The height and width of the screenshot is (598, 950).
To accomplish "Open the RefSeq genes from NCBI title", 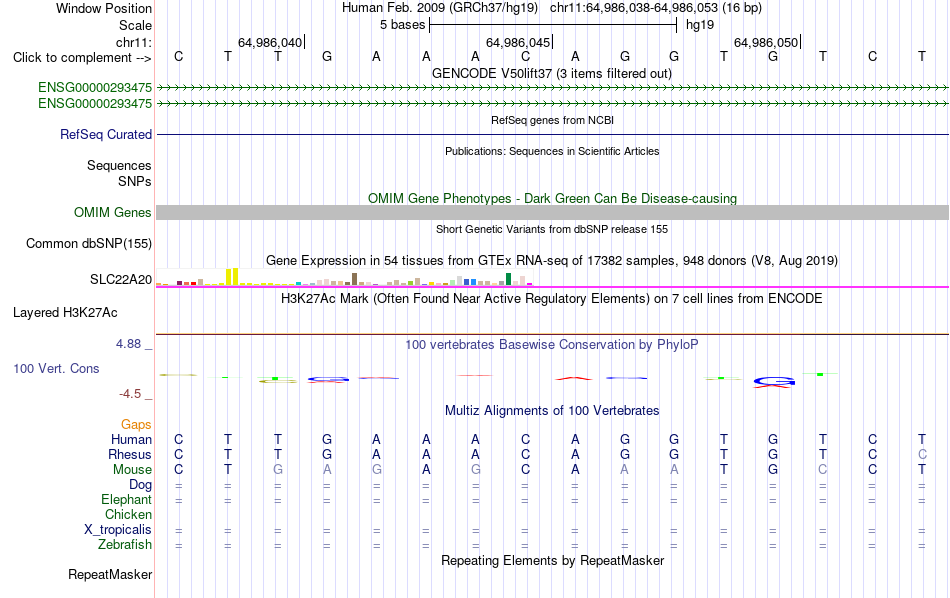I will (x=552, y=120).
